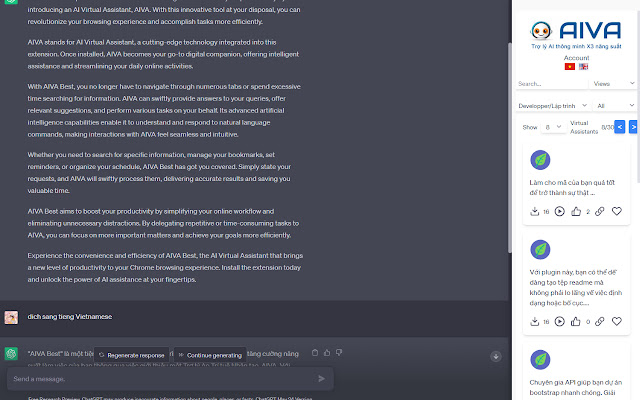Click the scroll-to-bottom arrow in chat
Screen dimensions: 640x400
point(496,356)
